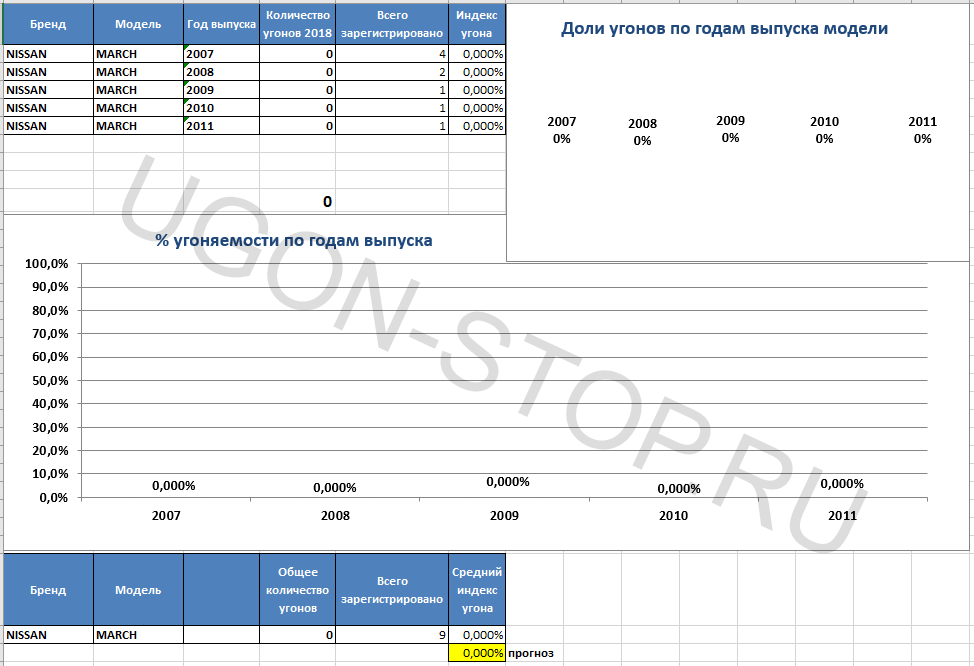Select the bold total 0 cell

(298, 201)
